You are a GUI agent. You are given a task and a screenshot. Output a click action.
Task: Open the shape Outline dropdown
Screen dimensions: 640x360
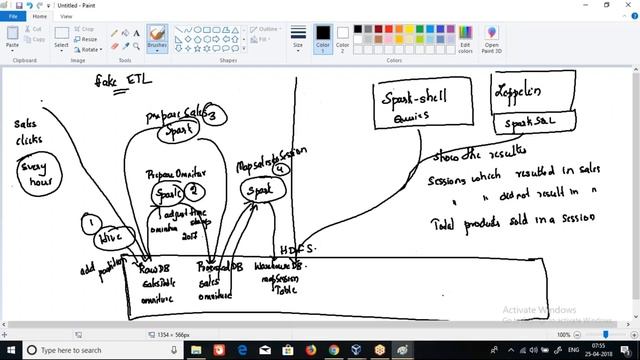(x=266, y=29)
